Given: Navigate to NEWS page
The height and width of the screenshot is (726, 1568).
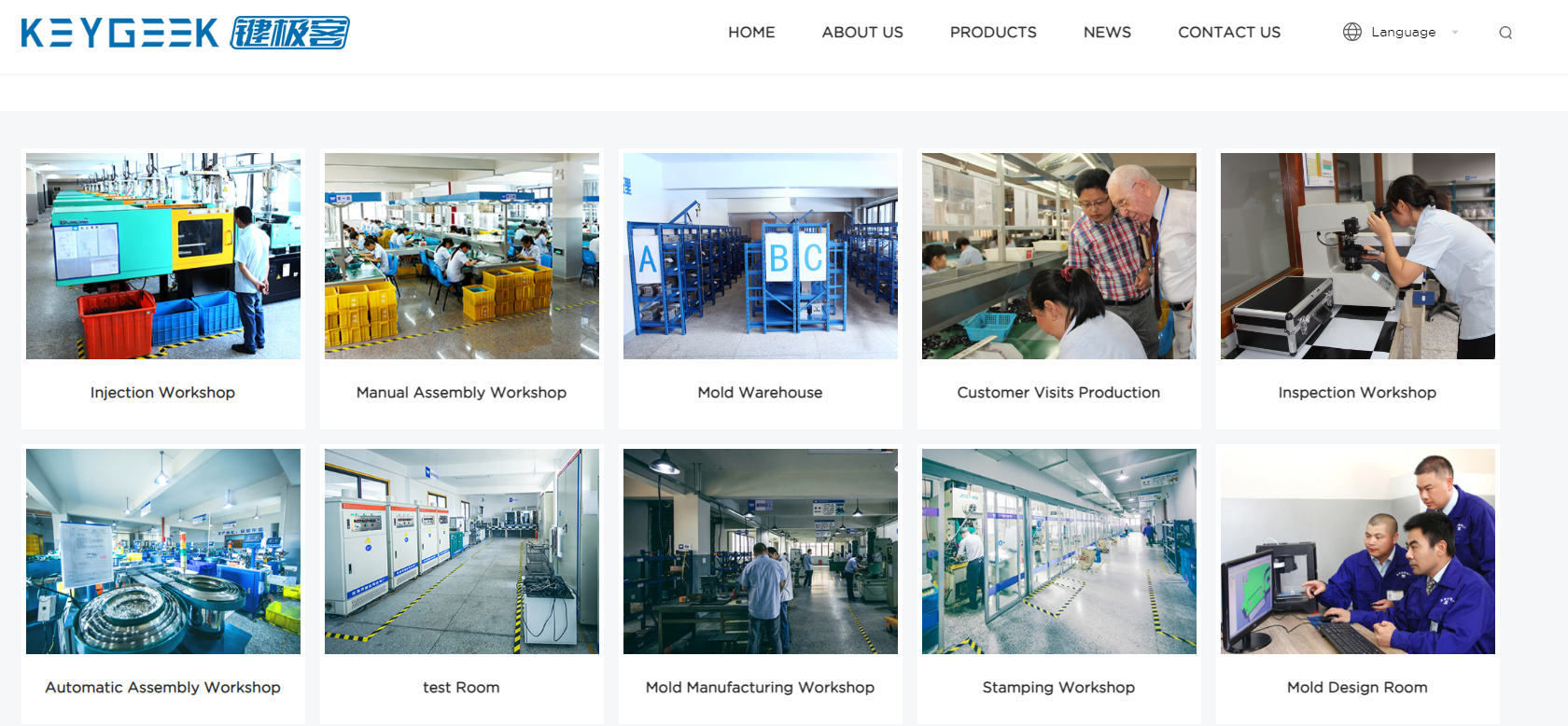Looking at the screenshot, I should point(1107,32).
